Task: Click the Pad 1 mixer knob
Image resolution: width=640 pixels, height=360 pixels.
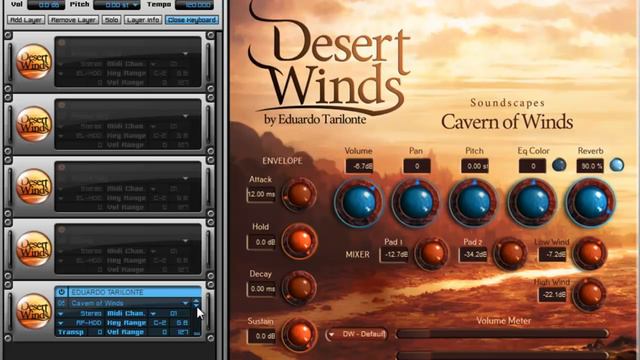Action: pyautogui.click(x=431, y=253)
